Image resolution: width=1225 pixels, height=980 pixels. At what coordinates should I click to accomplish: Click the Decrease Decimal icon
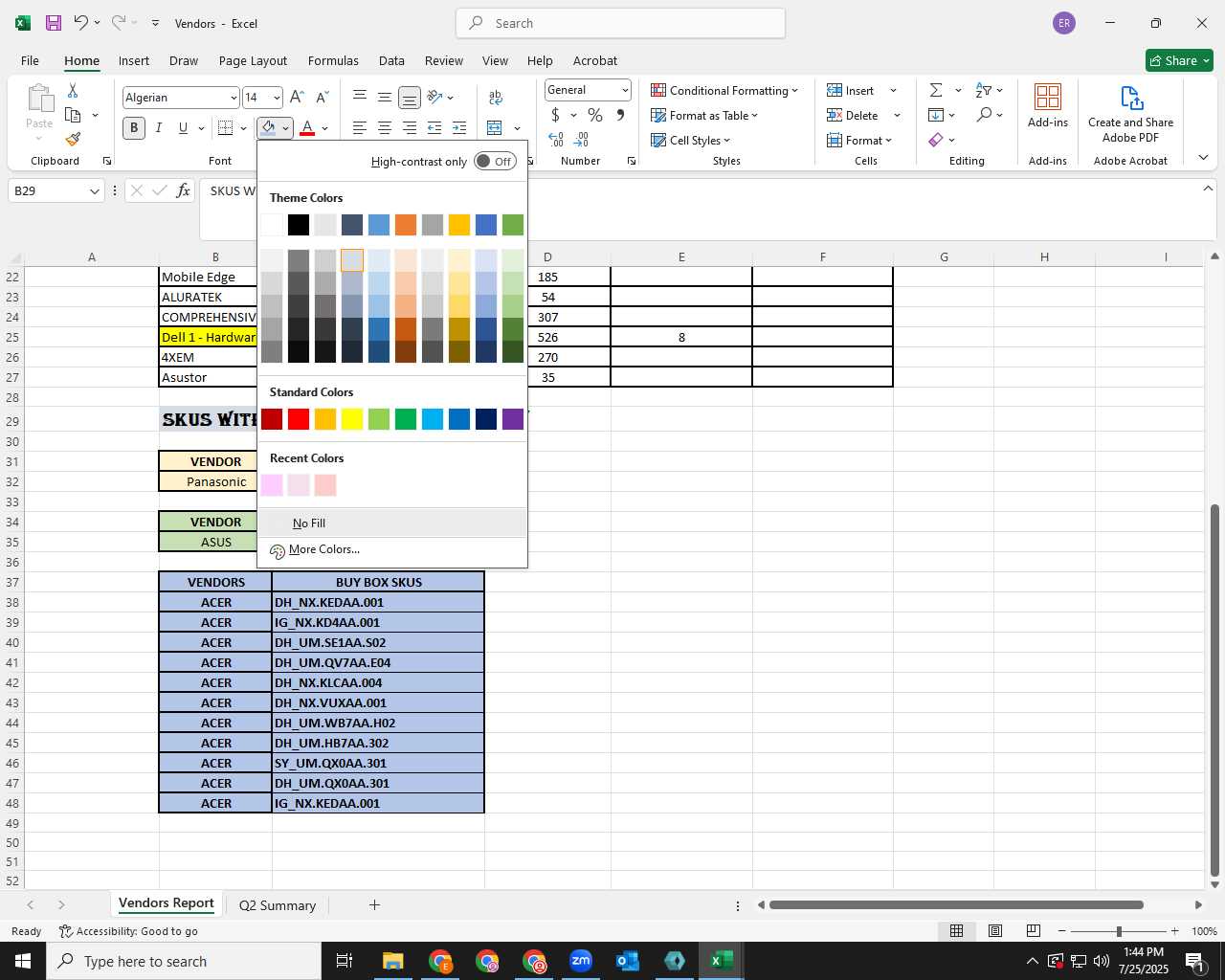pos(581,140)
